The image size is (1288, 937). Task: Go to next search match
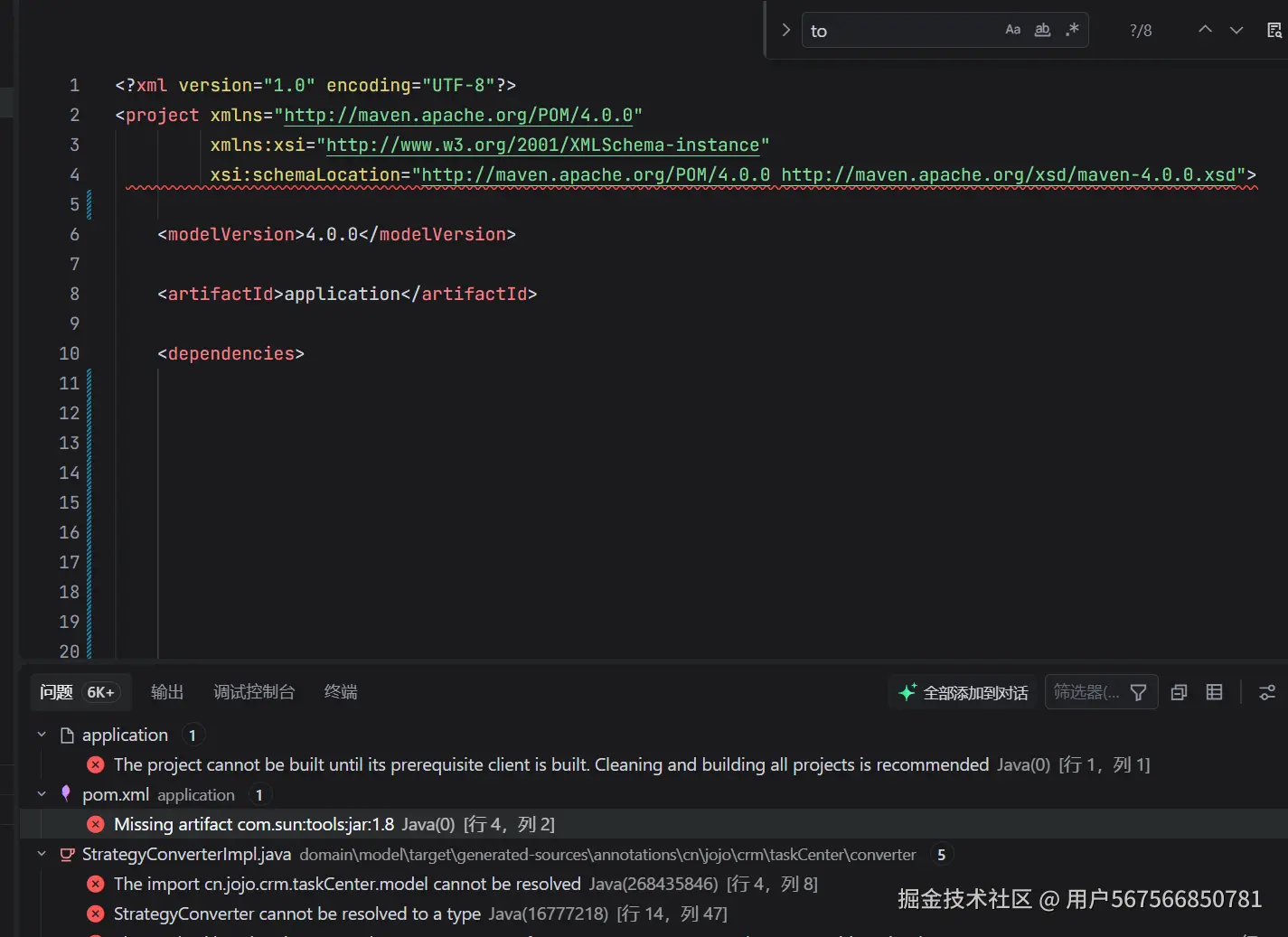pyautogui.click(x=1236, y=30)
